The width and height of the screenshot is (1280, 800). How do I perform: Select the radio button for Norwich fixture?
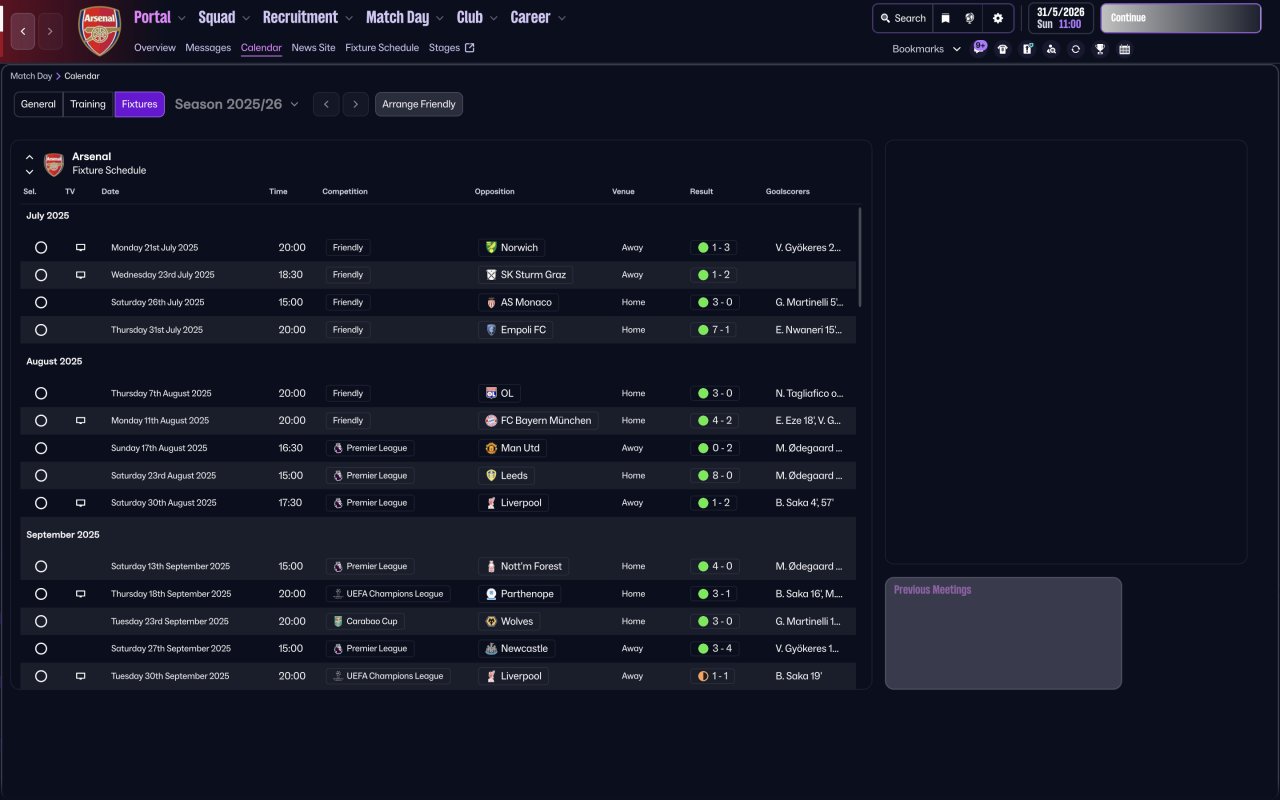click(41, 247)
